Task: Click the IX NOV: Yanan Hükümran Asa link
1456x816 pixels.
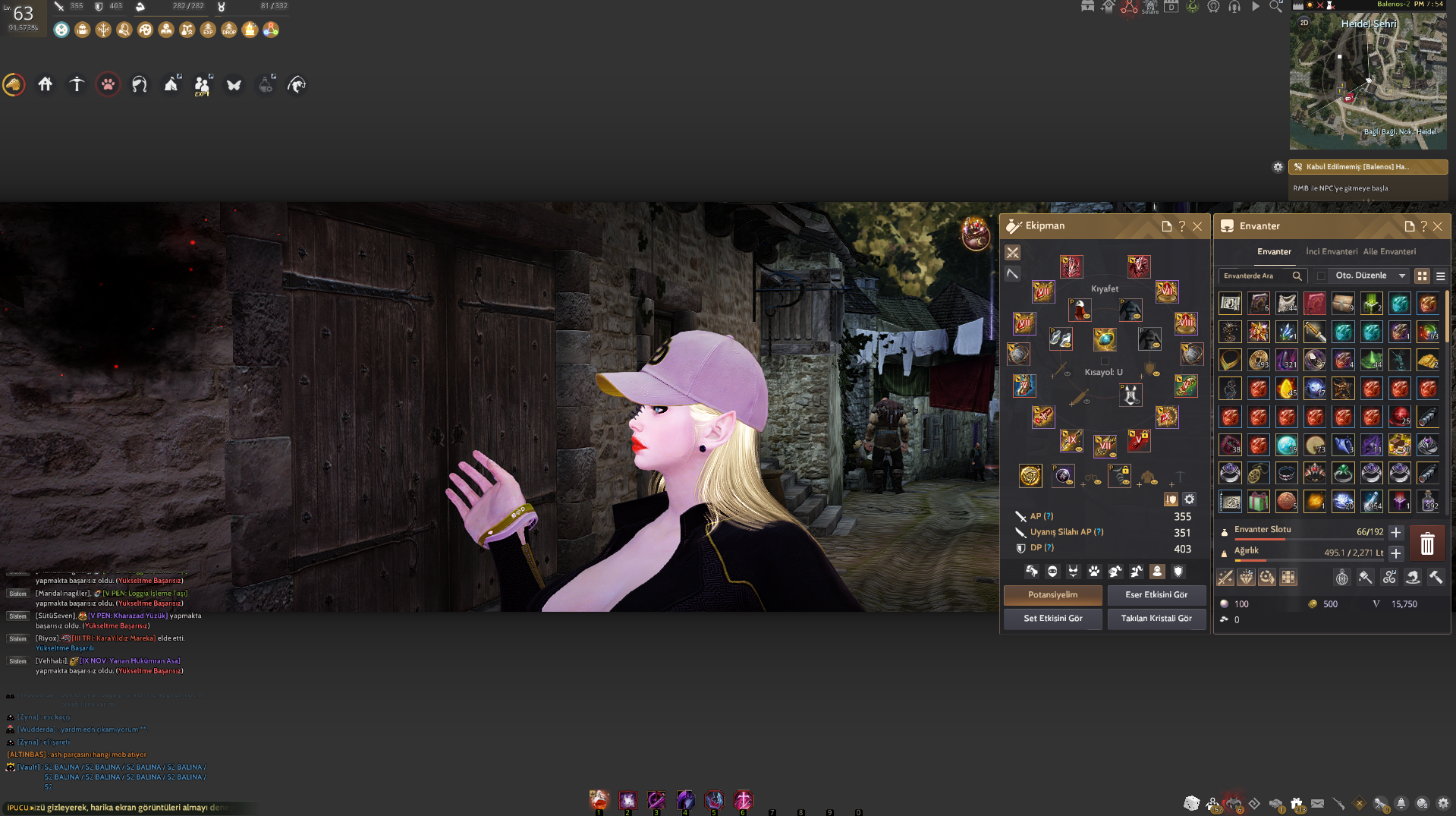Action: pos(130,661)
